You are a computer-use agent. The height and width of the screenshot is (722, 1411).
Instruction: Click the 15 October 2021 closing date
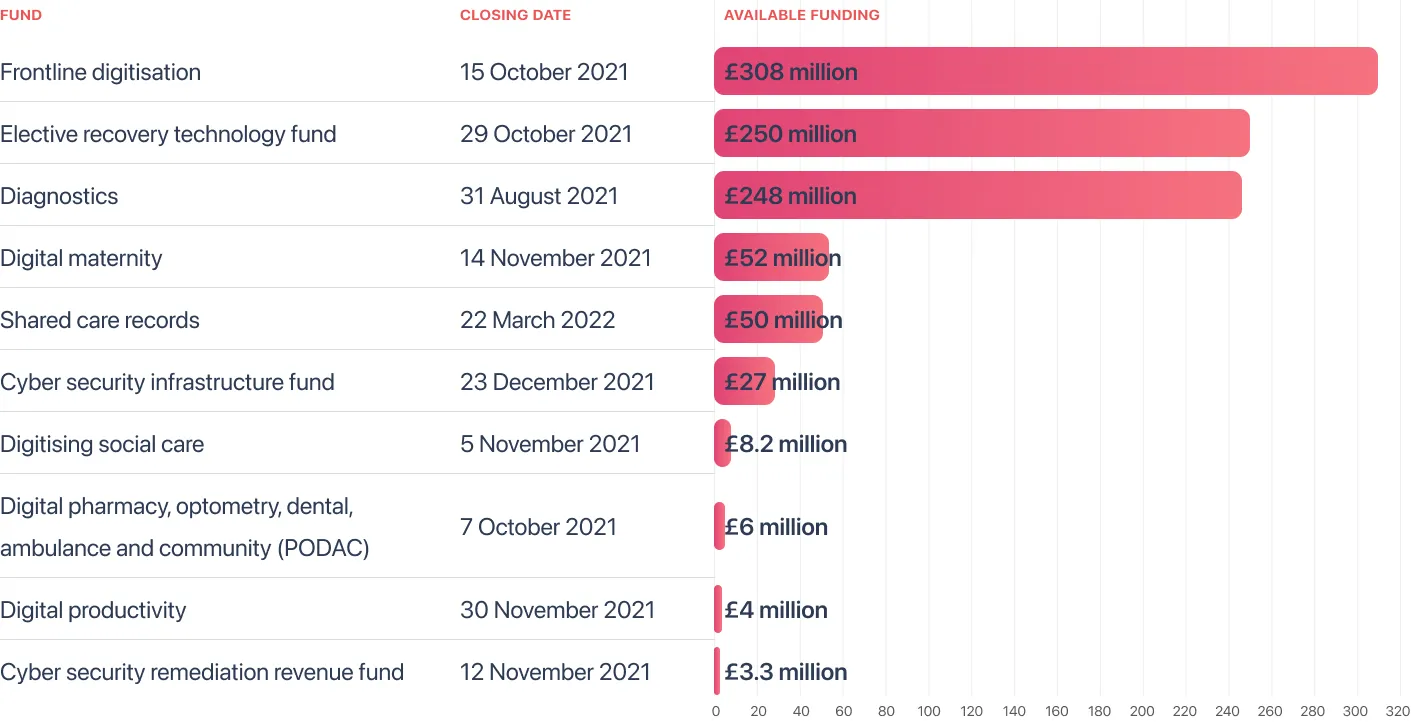click(x=544, y=72)
